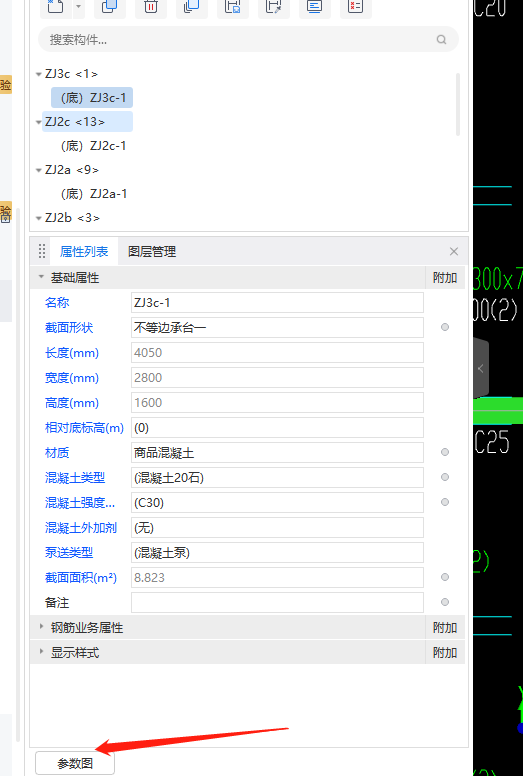Click the 附加 header of 钢筋业务属性

(x=445, y=628)
